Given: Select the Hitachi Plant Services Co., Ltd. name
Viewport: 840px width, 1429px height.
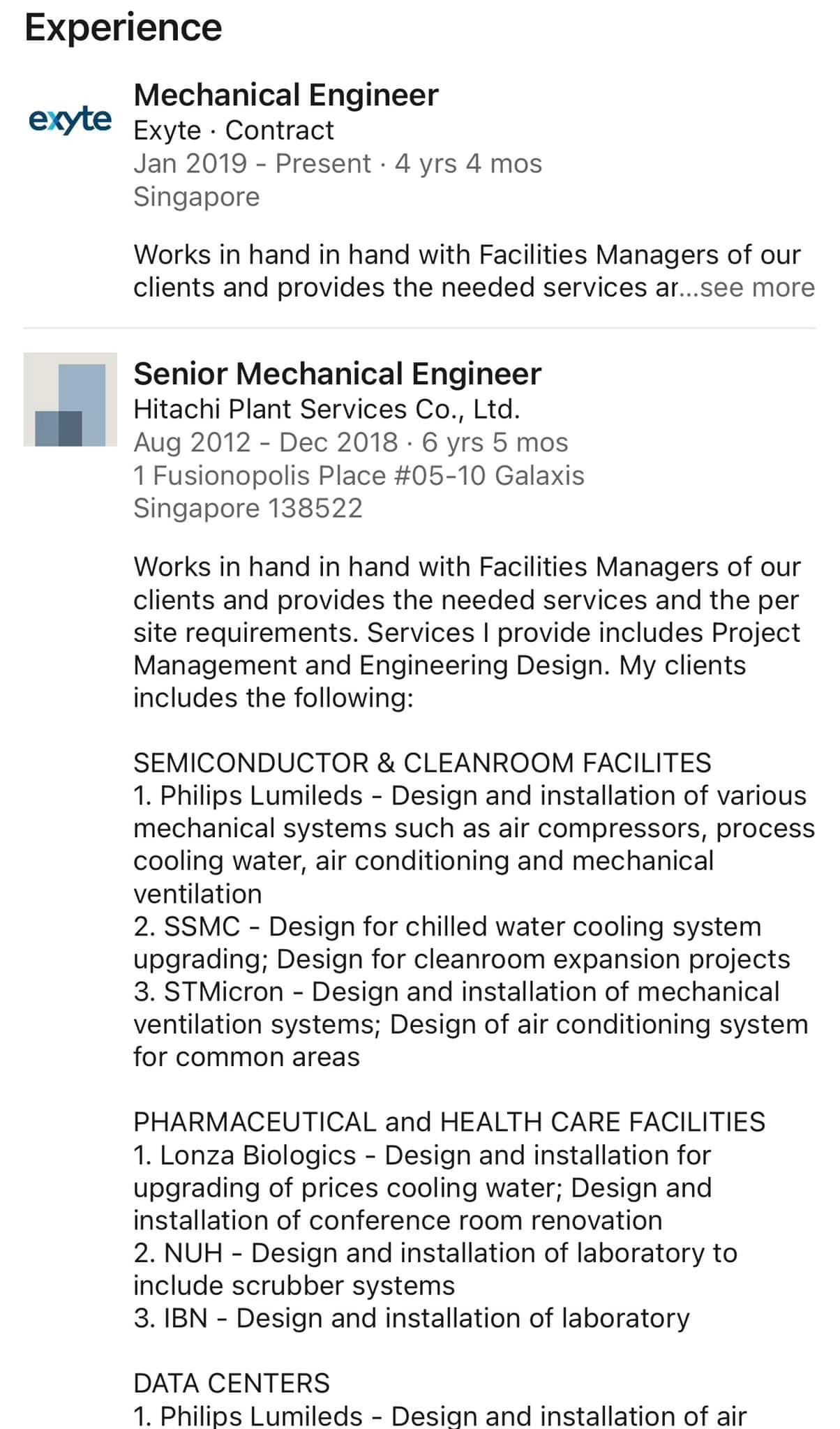Looking at the screenshot, I should tap(327, 409).
